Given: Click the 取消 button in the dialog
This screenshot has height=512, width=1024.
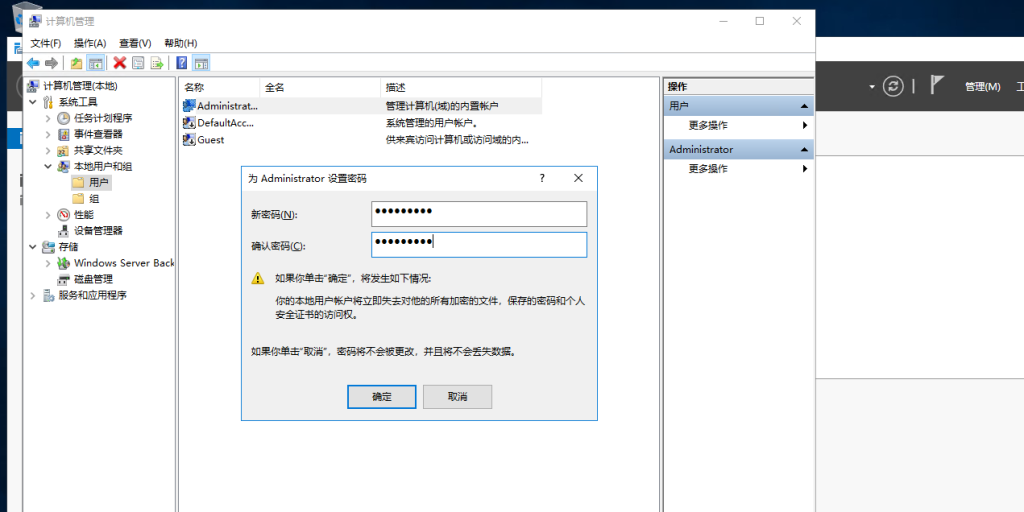Looking at the screenshot, I should [457, 397].
